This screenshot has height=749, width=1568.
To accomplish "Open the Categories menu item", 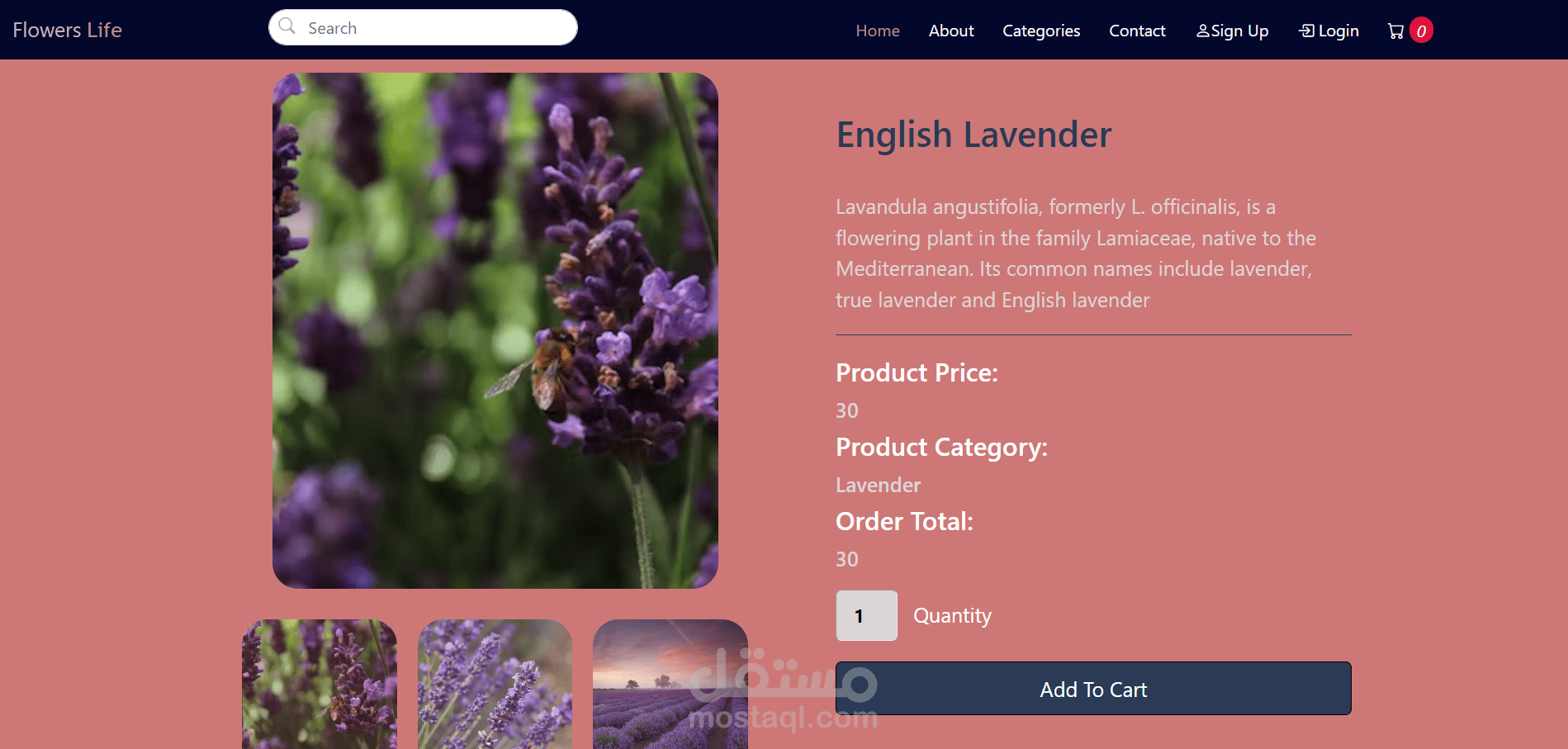I will (1041, 31).
